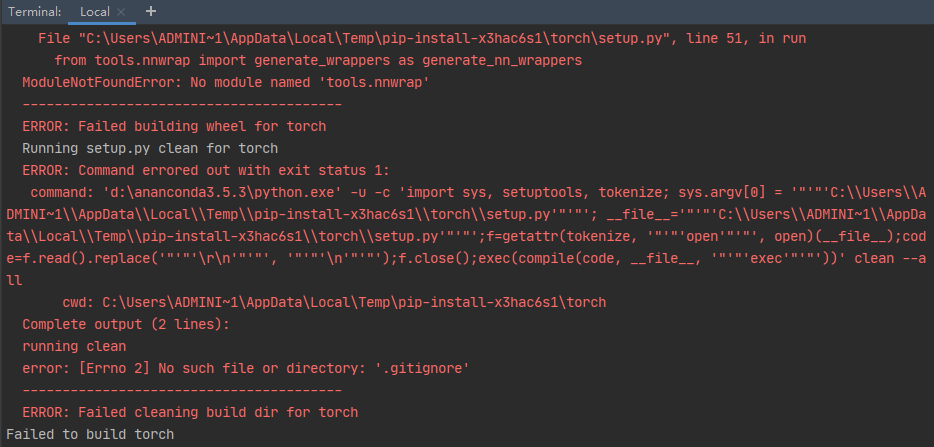Click the Terminal panel label
The height and width of the screenshot is (447, 934).
coord(35,12)
